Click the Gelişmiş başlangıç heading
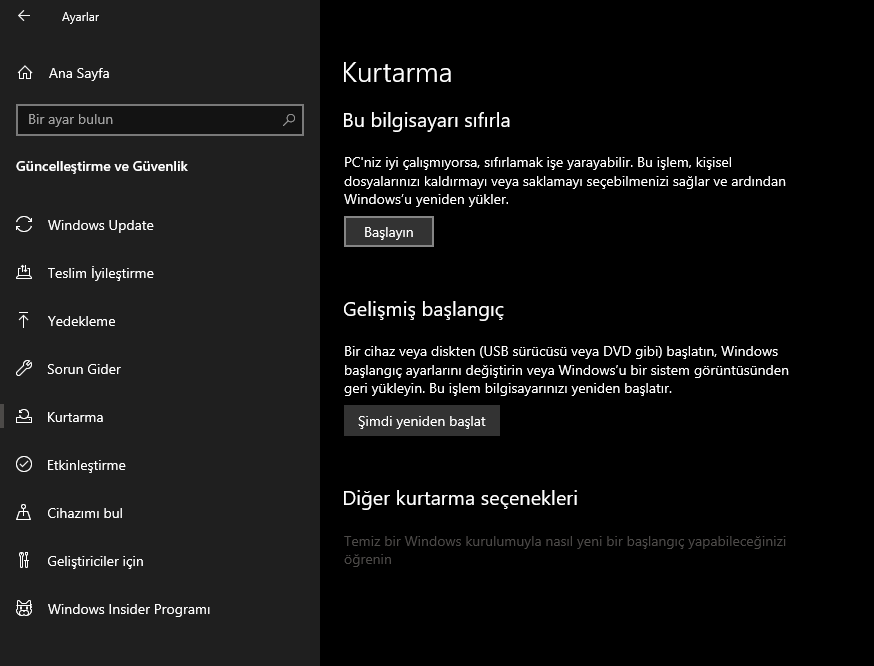 tap(424, 309)
